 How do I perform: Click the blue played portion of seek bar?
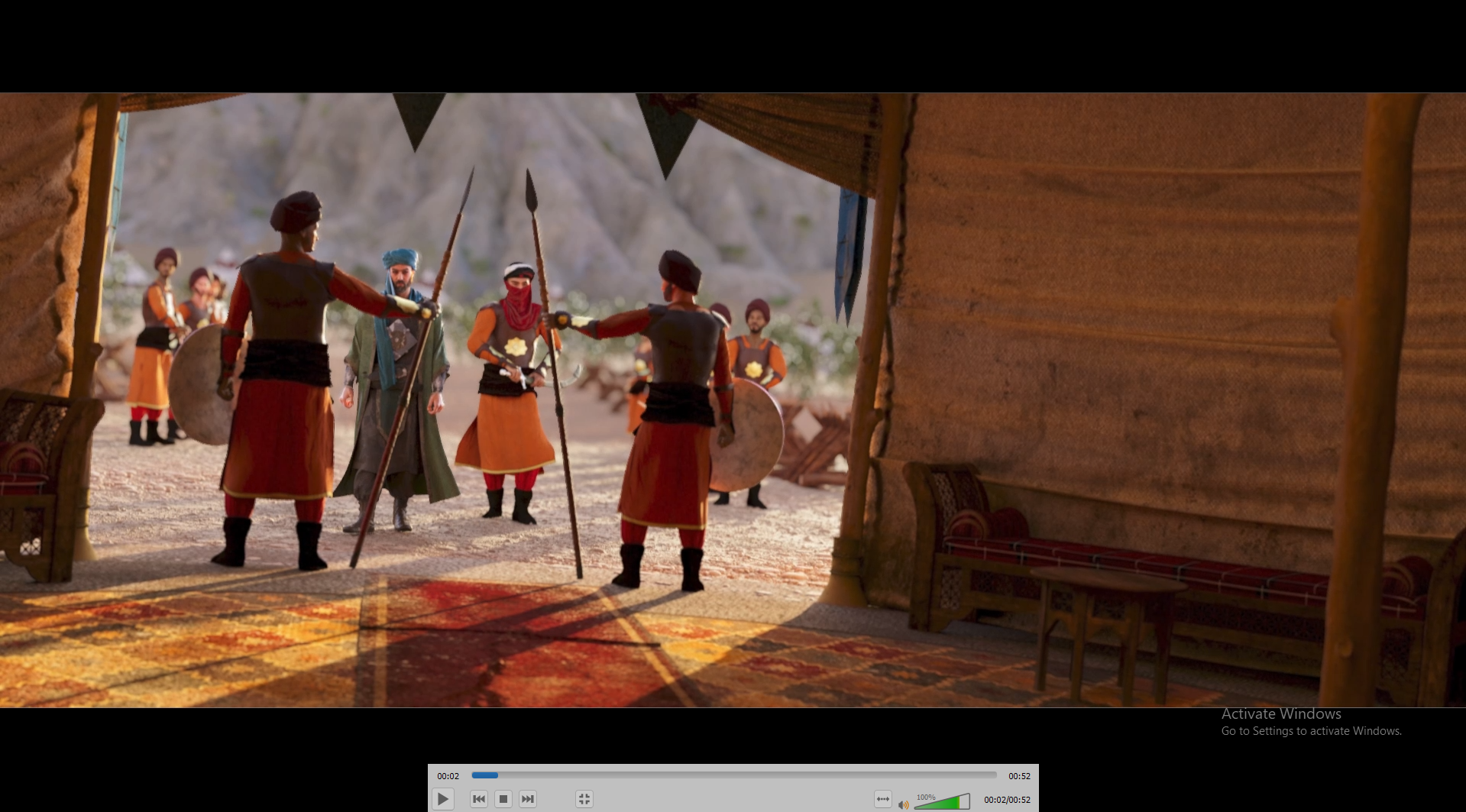tap(484, 775)
